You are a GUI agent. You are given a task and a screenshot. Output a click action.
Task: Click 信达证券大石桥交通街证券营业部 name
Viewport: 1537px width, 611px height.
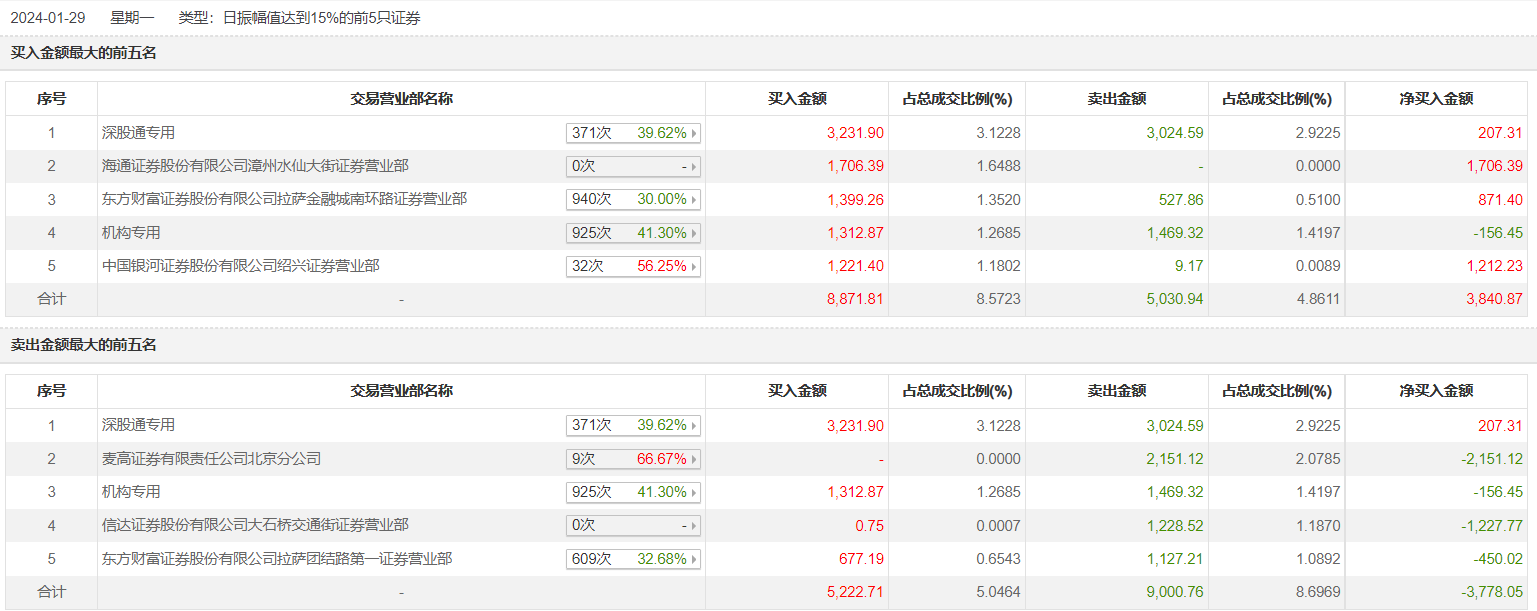[255, 525]
